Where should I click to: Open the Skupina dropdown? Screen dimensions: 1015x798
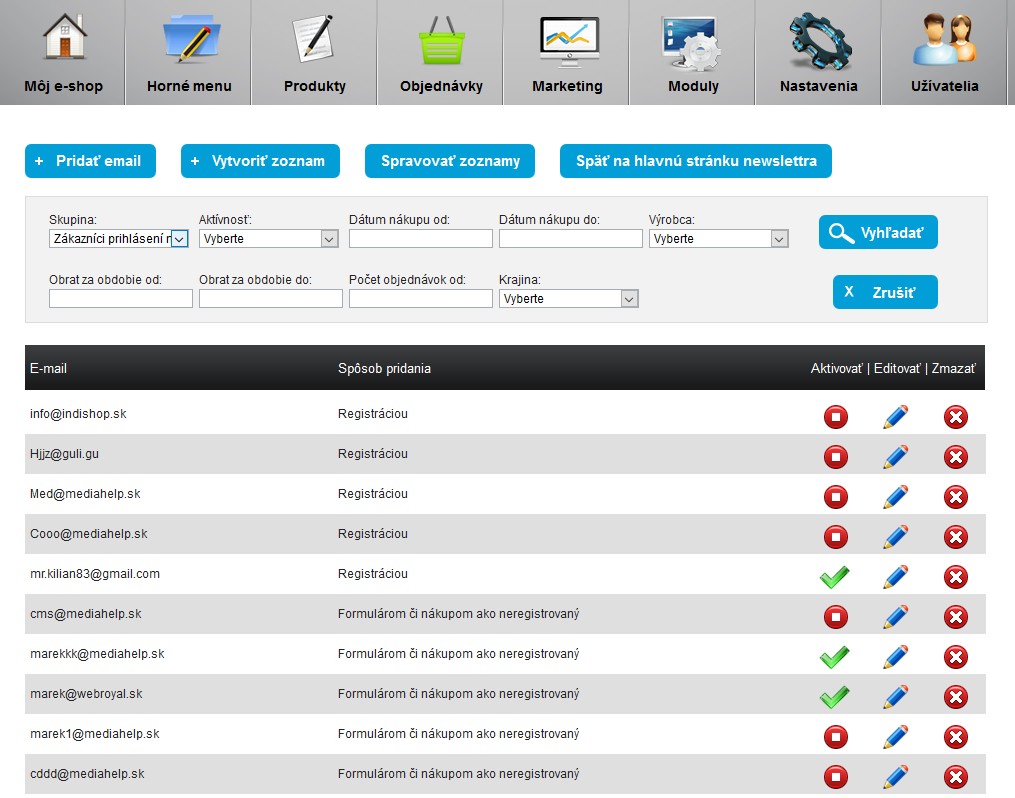[x=118, y=239]
